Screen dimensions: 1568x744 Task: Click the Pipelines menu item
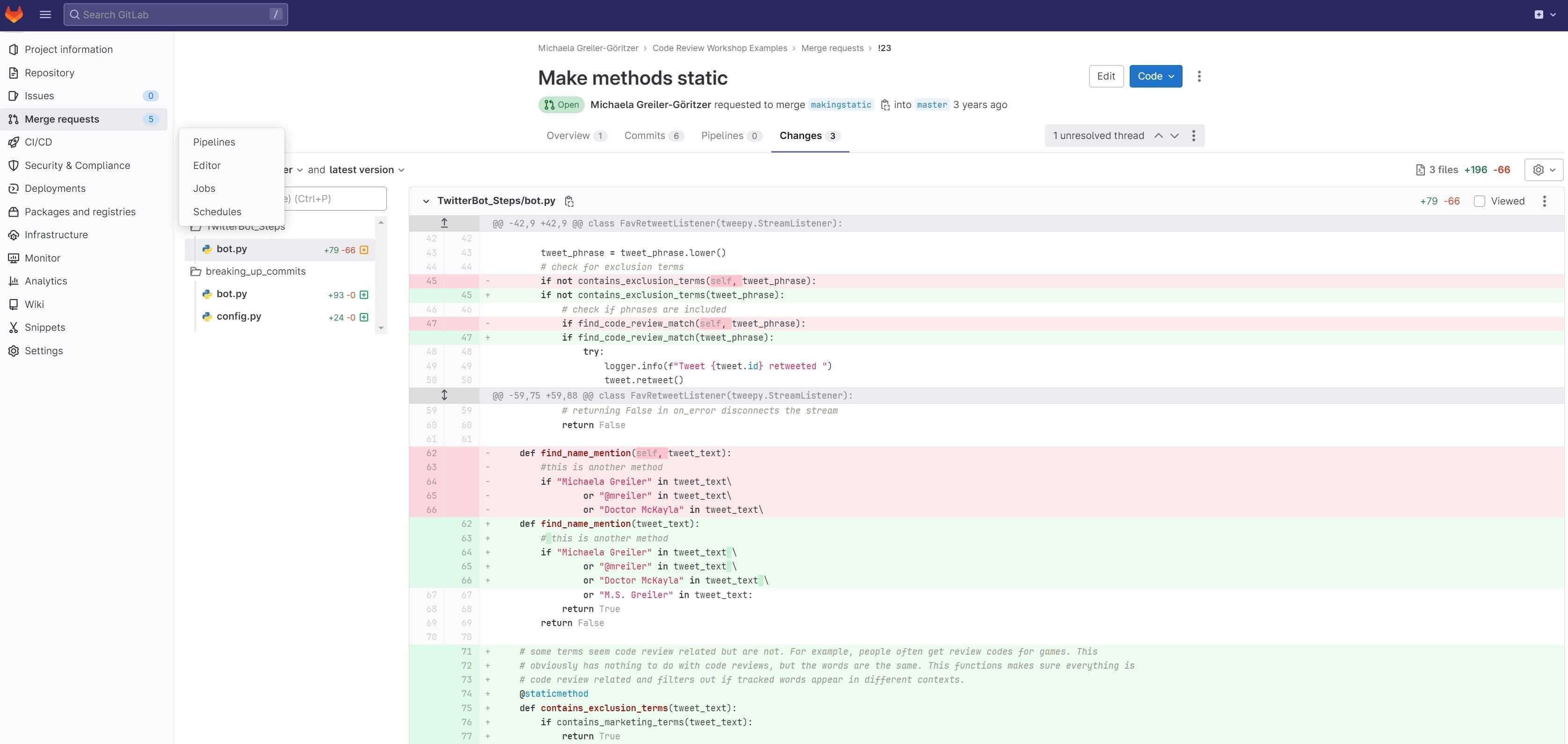[x=213, y=142]
